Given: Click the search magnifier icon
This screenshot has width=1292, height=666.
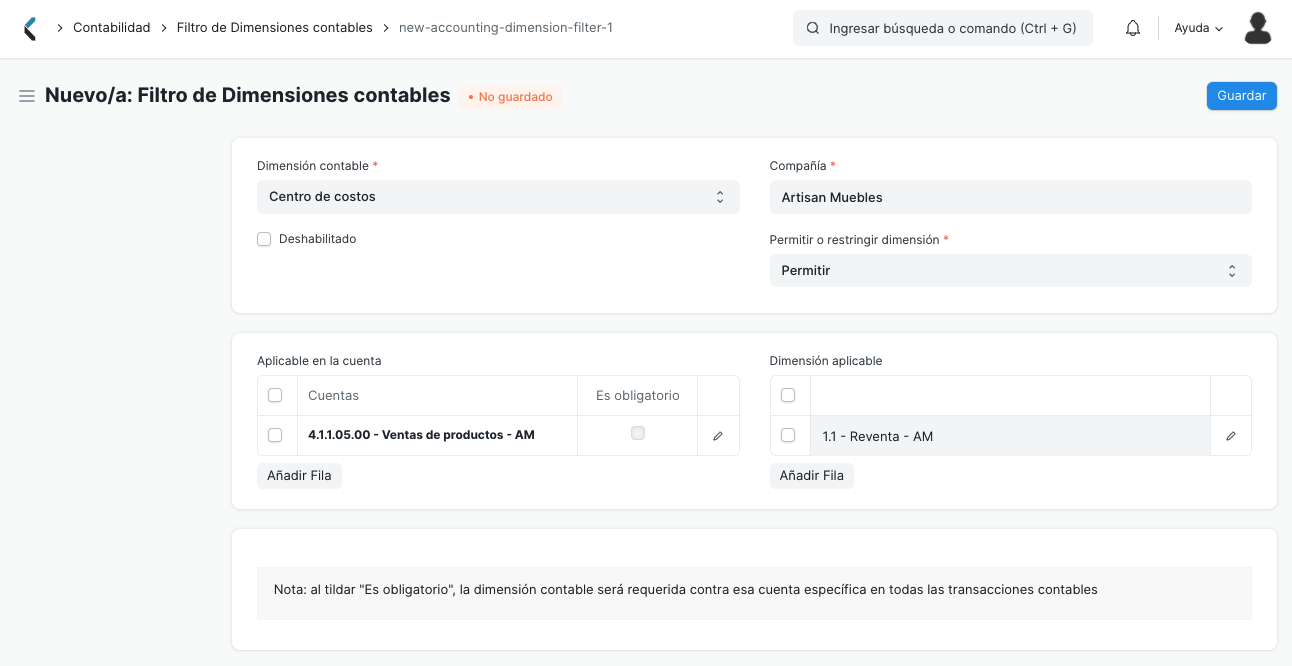Looking at the screenshot, I should pos(812,28).
